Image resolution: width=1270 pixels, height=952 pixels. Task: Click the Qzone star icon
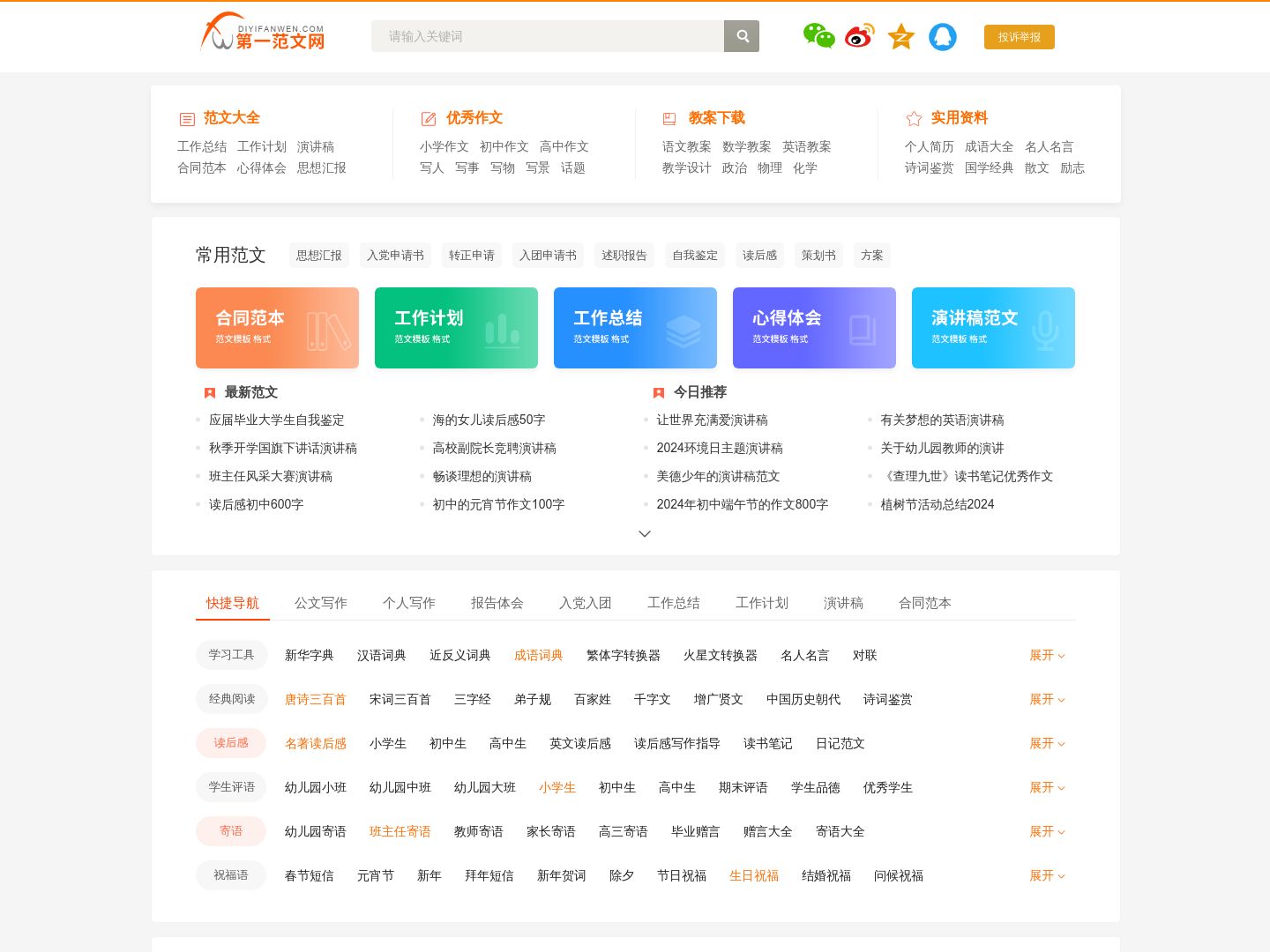(901, 36)
